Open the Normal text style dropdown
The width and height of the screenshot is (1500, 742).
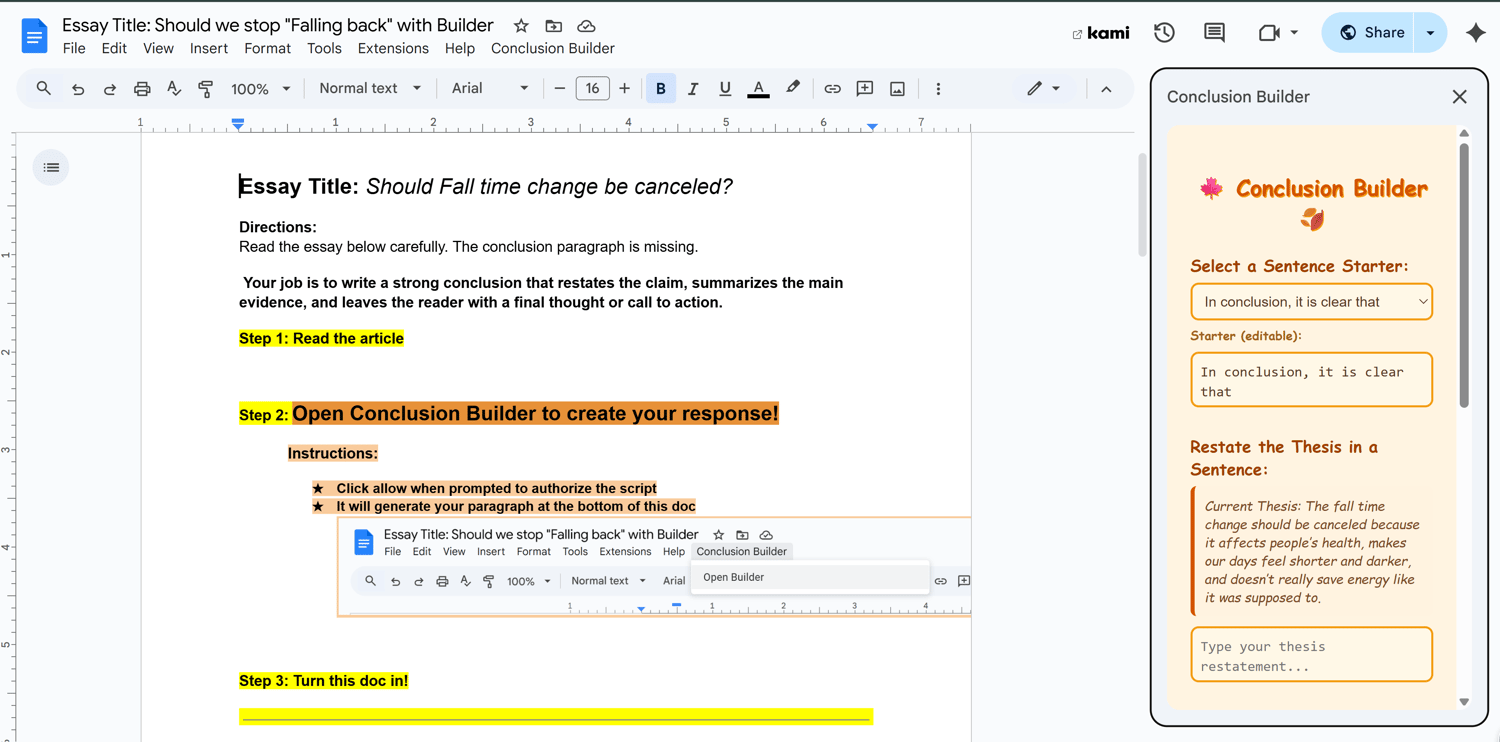(x=370, y=89)
